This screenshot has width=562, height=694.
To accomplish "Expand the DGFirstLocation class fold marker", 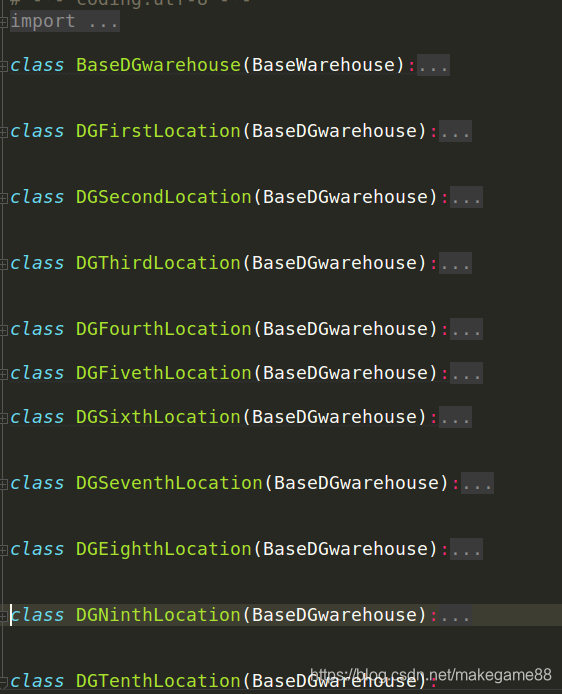I will [x=3, y=132].
